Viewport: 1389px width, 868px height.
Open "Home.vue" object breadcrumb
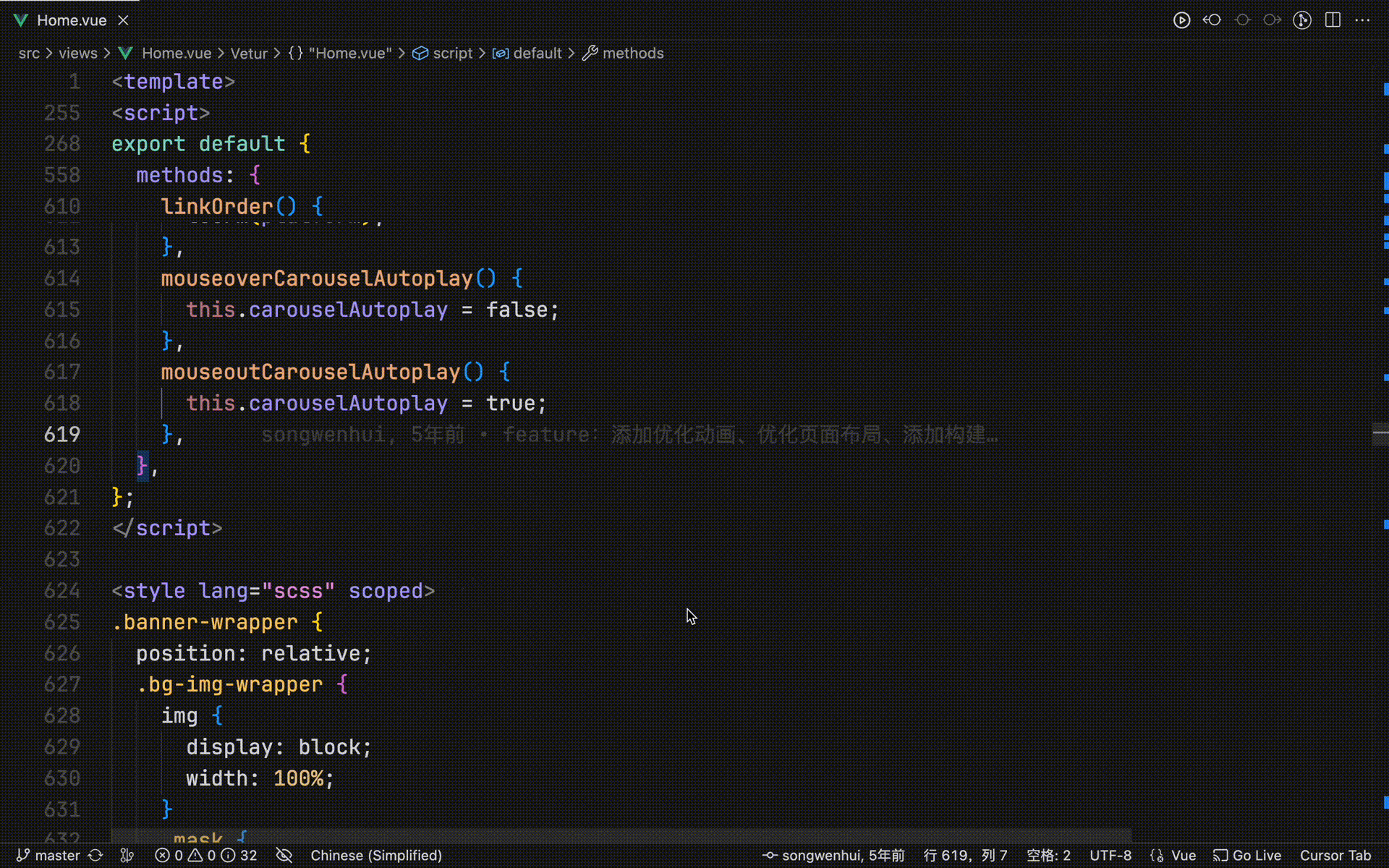pyautogui.click(x=340, y=54)
